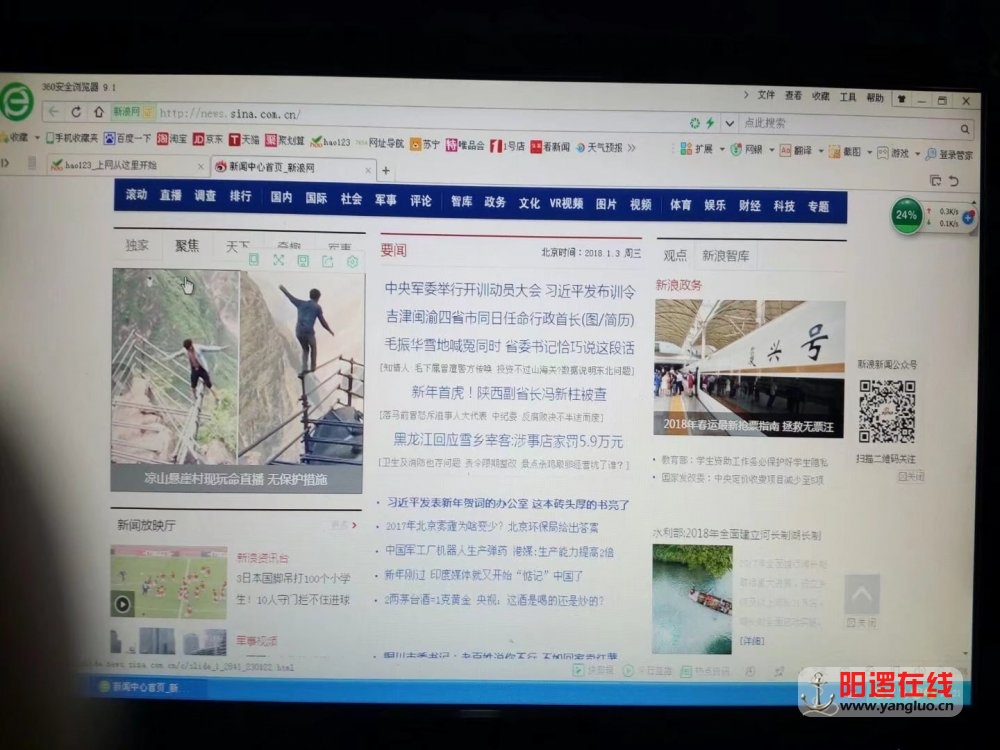Go to the browser home page icon
This screenshot has height=750, width=1000.
click(x=98, y=112)
